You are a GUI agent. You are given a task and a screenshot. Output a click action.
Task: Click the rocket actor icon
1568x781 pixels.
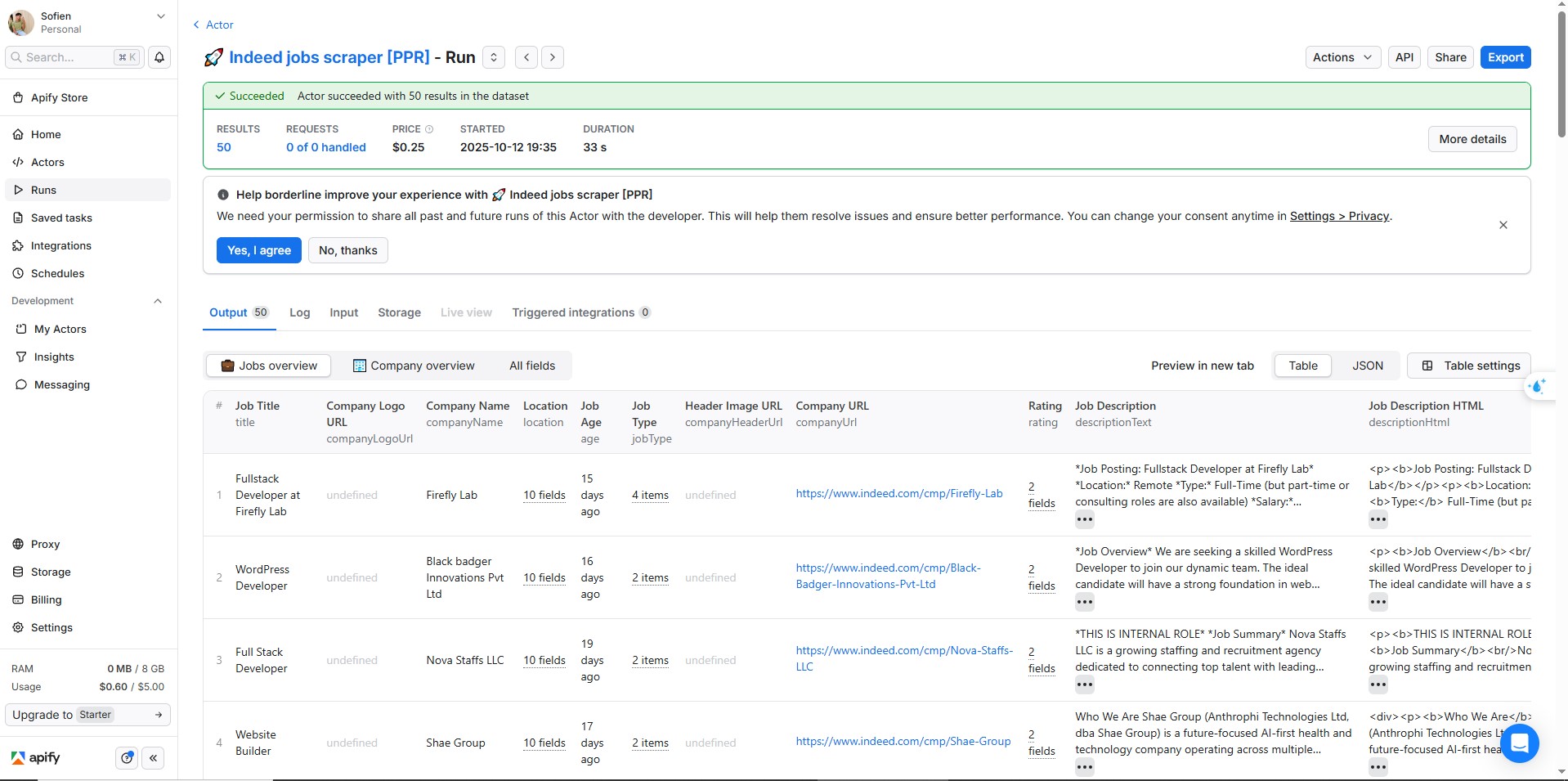tap(213, 57)
